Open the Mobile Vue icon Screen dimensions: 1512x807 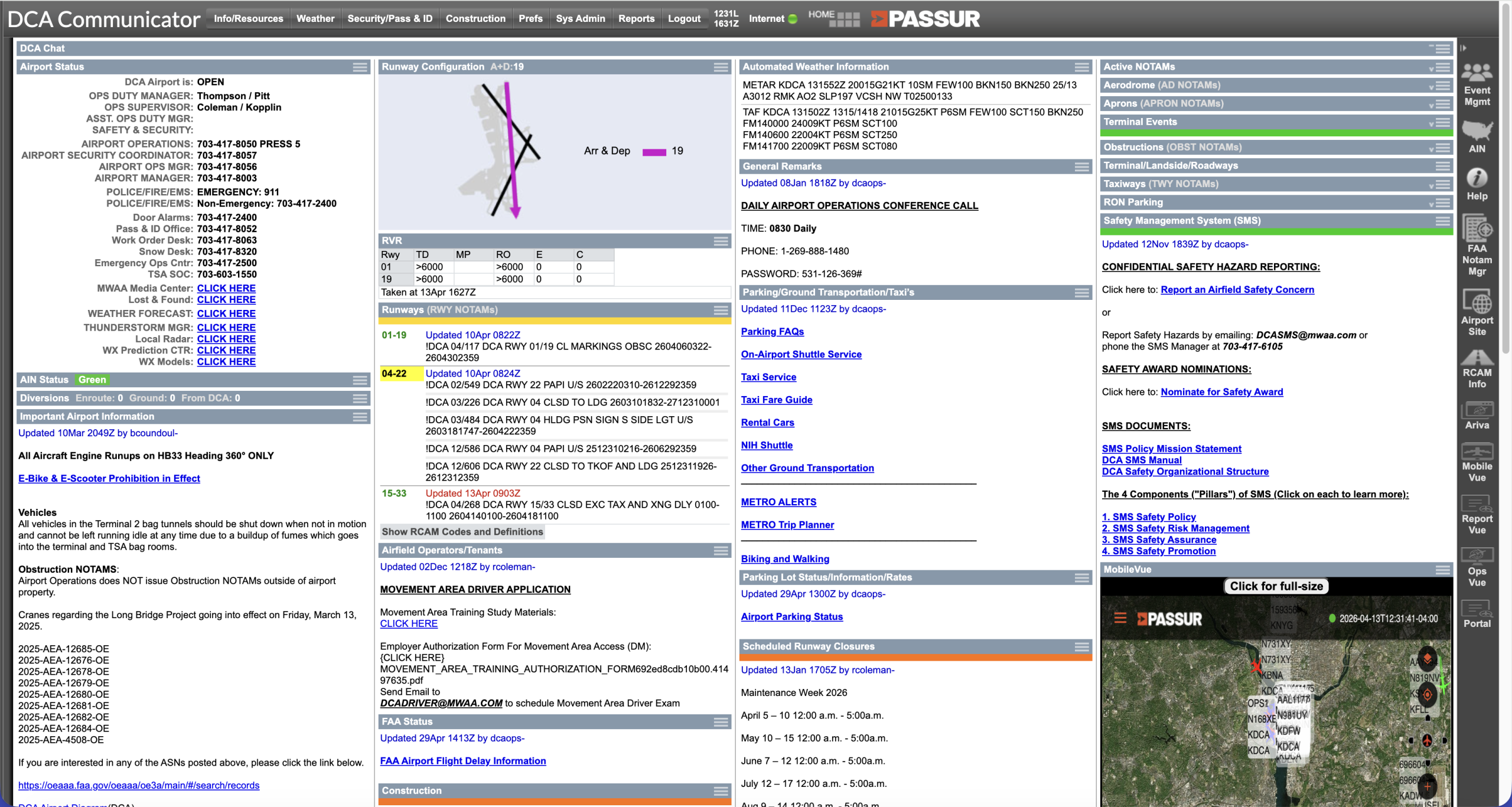[x=1477, y=452]
